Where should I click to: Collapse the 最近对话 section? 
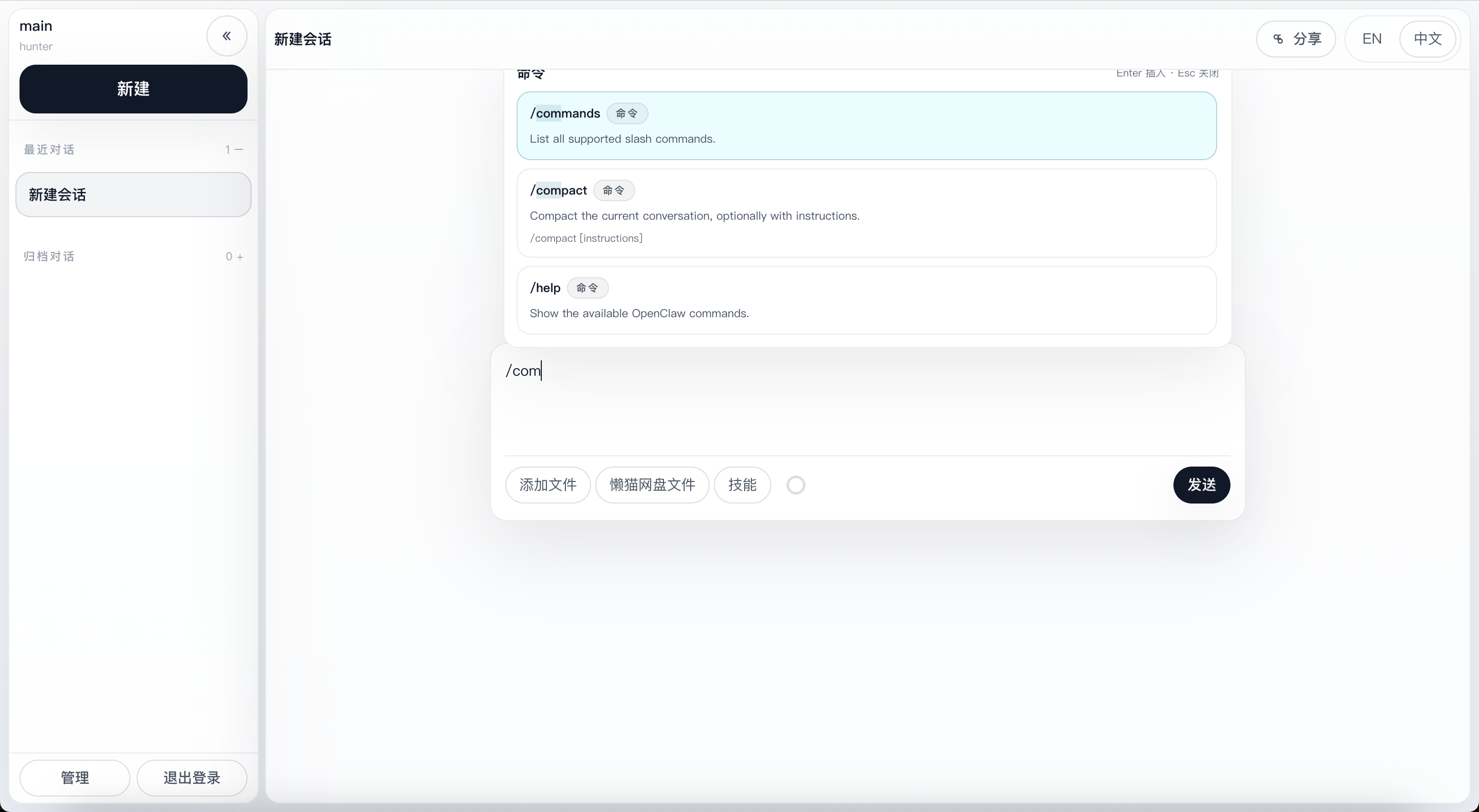(239, 150)
